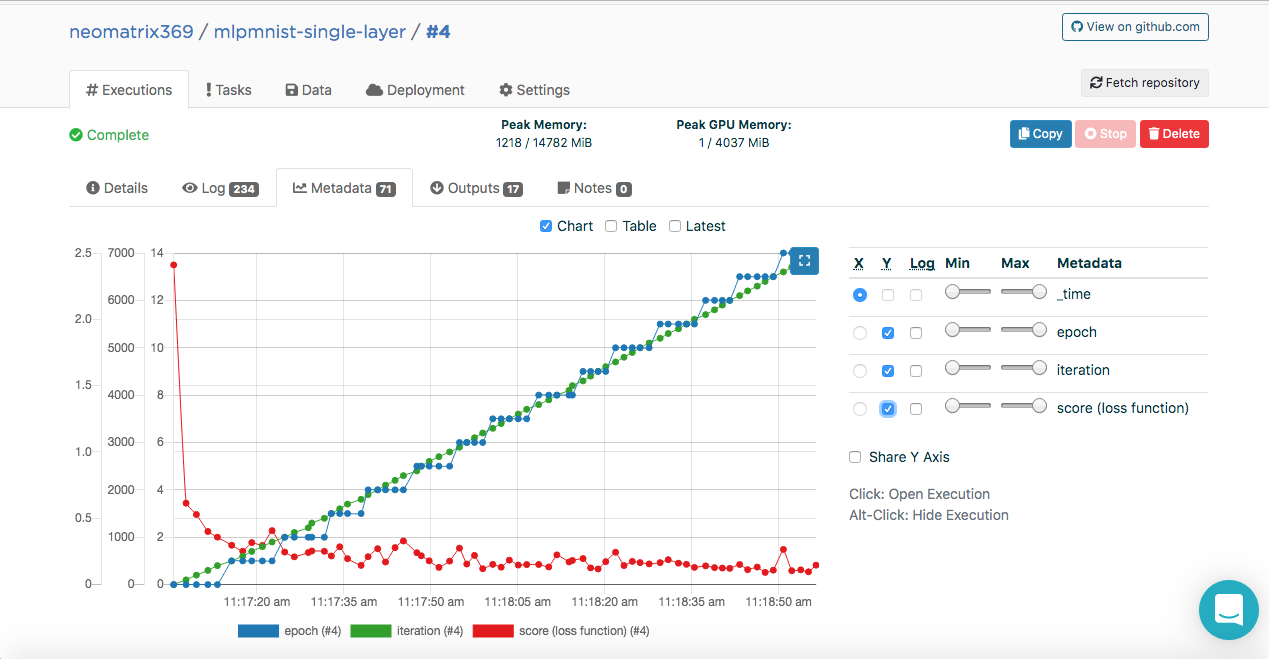Switch to the Tasks tab
The width and height of the screenshot is (1269, 659).
tap(228, 90)
